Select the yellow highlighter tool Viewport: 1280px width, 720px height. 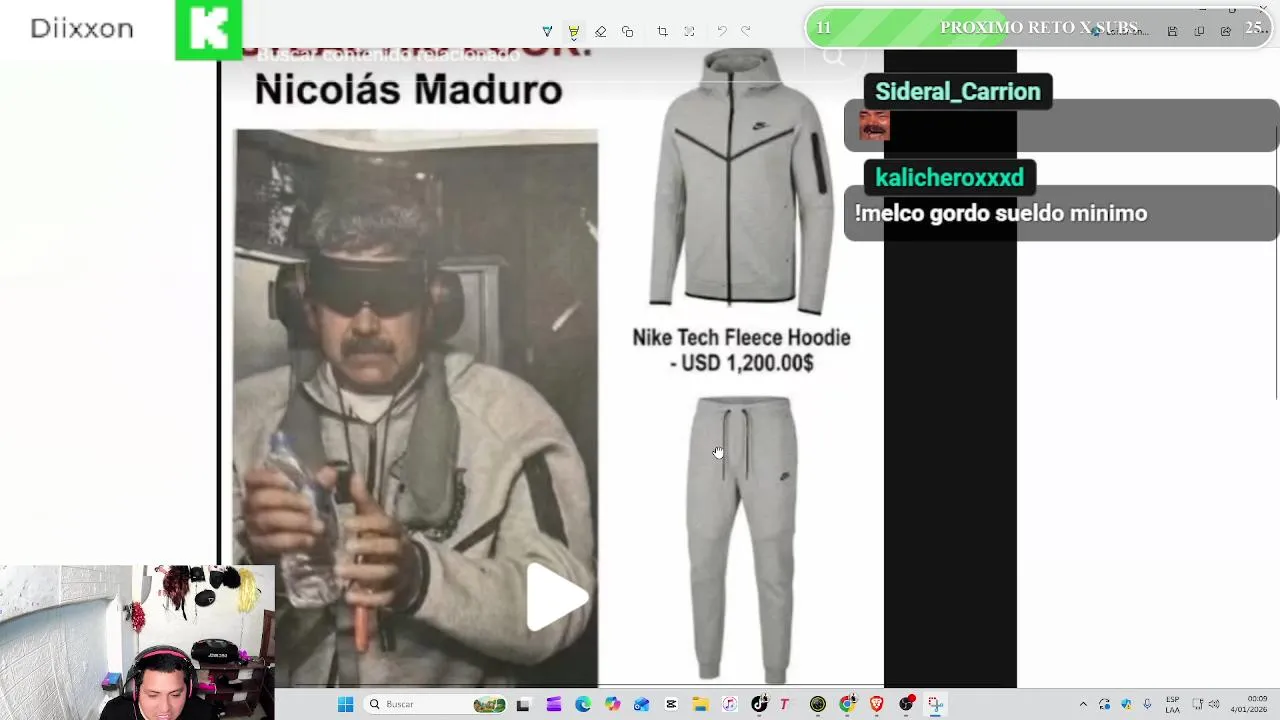[574, 32]
